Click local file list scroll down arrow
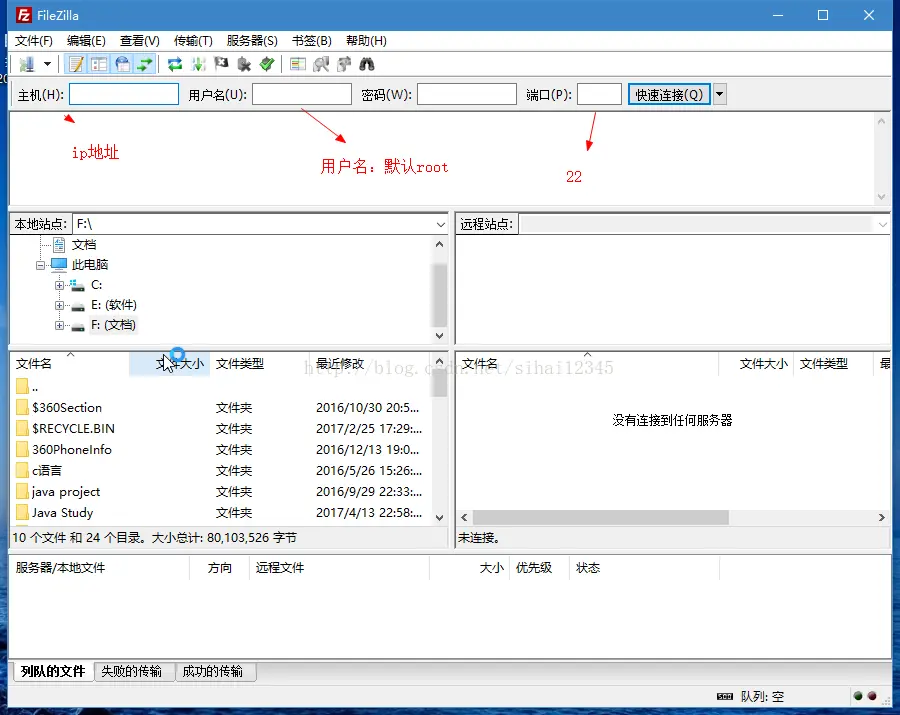 coord(440,518)
